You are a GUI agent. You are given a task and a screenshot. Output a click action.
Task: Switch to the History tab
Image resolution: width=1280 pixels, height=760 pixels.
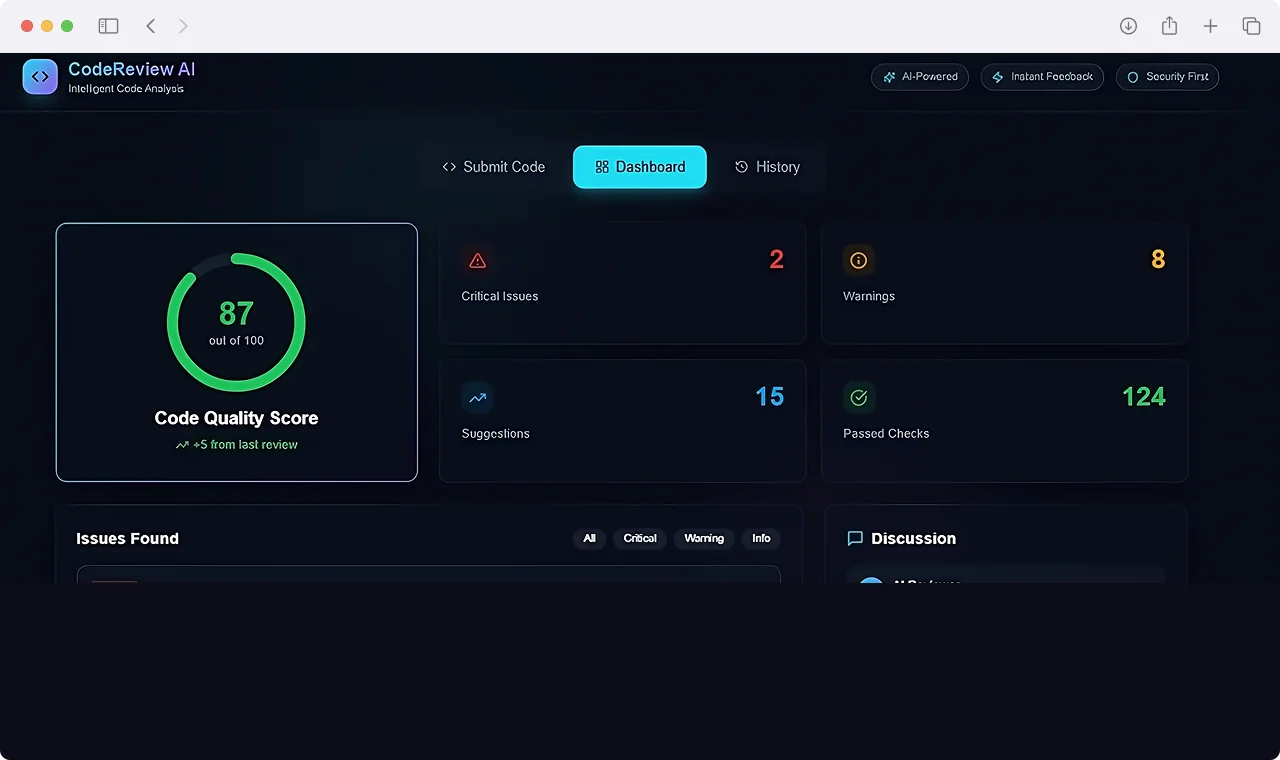[x=767, y=167]
